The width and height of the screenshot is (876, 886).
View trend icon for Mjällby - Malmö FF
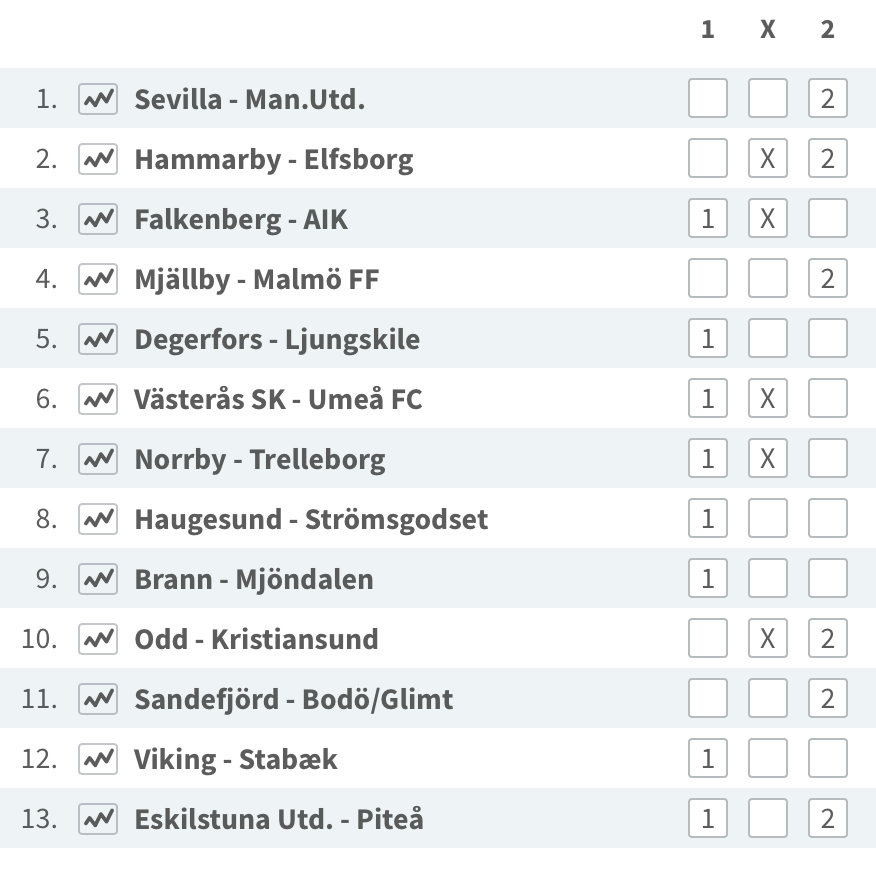click(98, 279)
